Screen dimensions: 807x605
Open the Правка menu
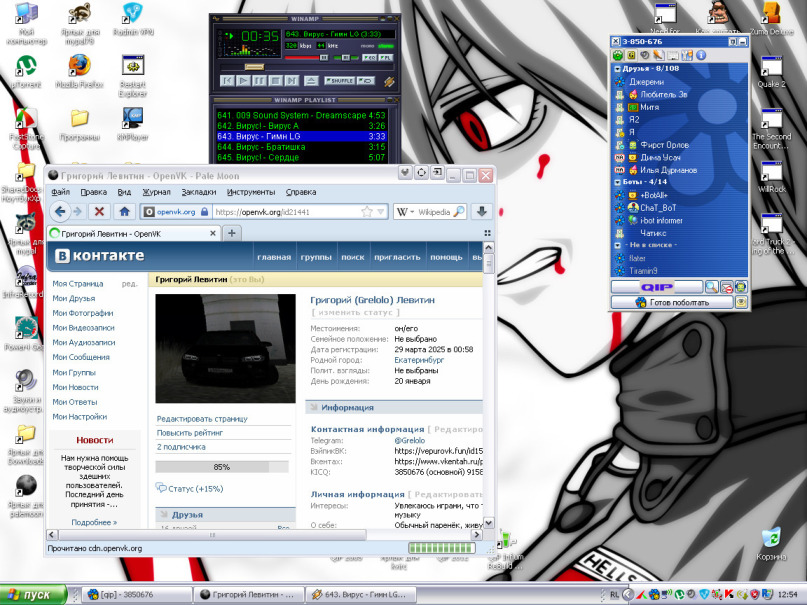click(x=94, y=192)
